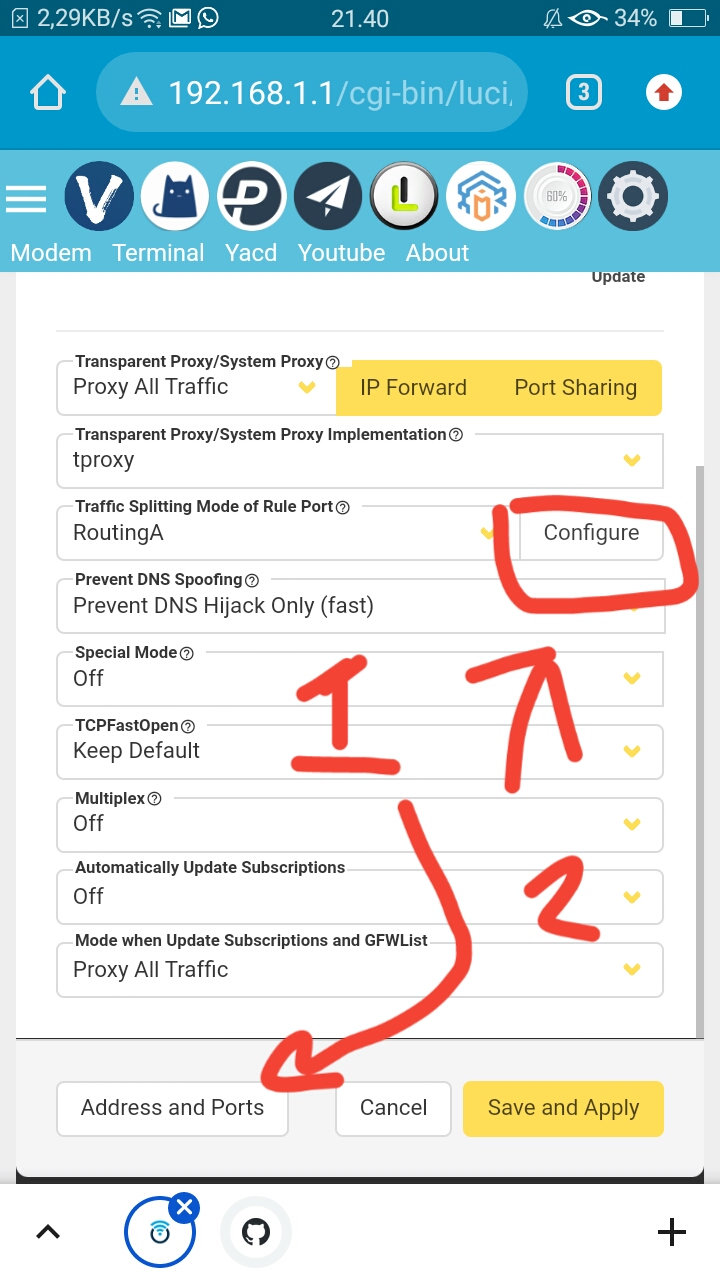
Task: Switch to the Terminal tab
Action: (x=158, y=253)
